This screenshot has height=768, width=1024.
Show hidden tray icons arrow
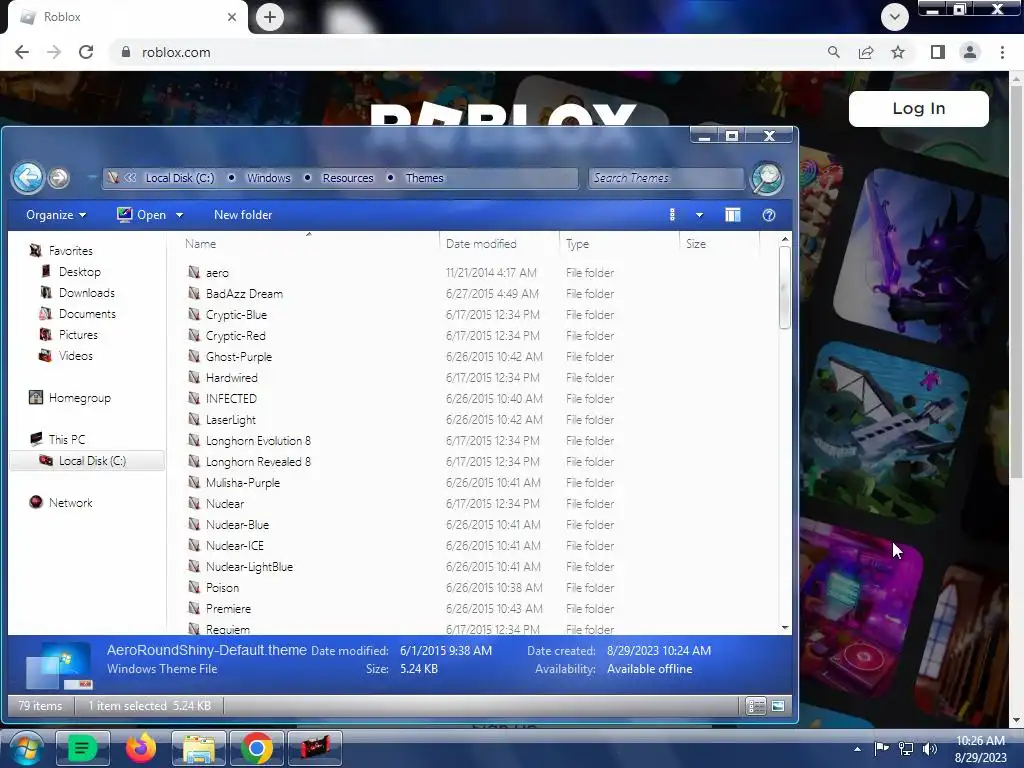tap(857, 749)
